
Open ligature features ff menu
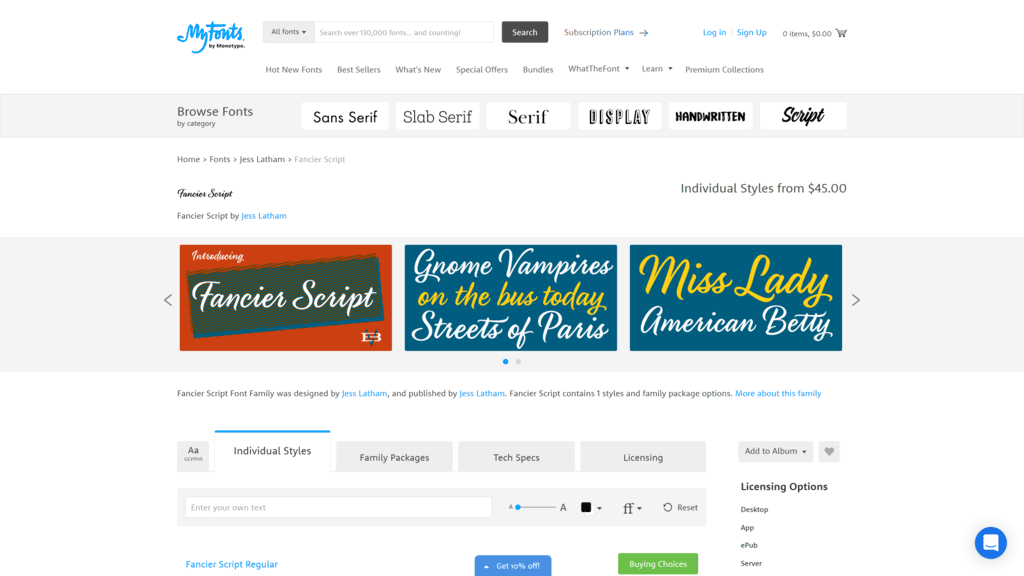click(632, 508)
